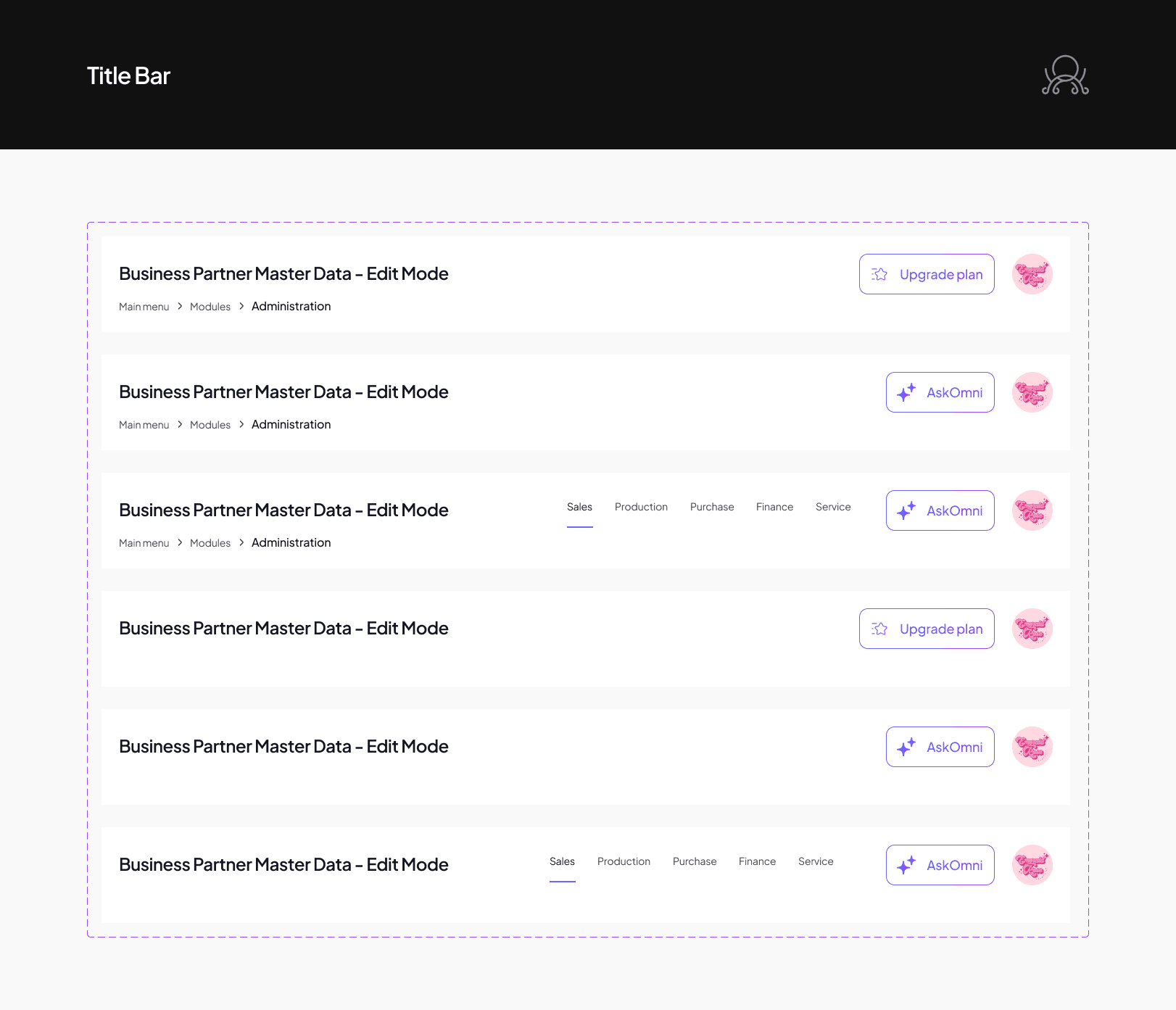Click the avatar in the sixth, bottom title bar row

1032,865
